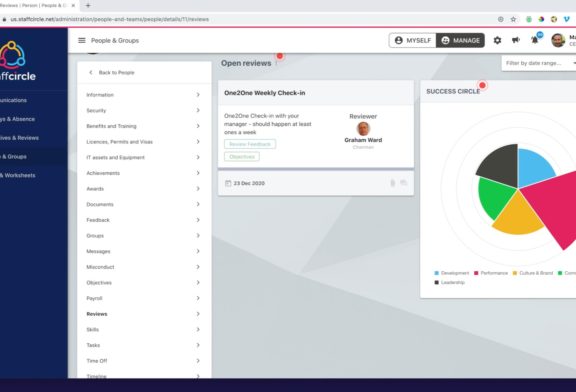The height and width of the screenshot is (392, 576).
Task: Click the attachment paperclip icon on review card
Action: click(x=393, y=183)
